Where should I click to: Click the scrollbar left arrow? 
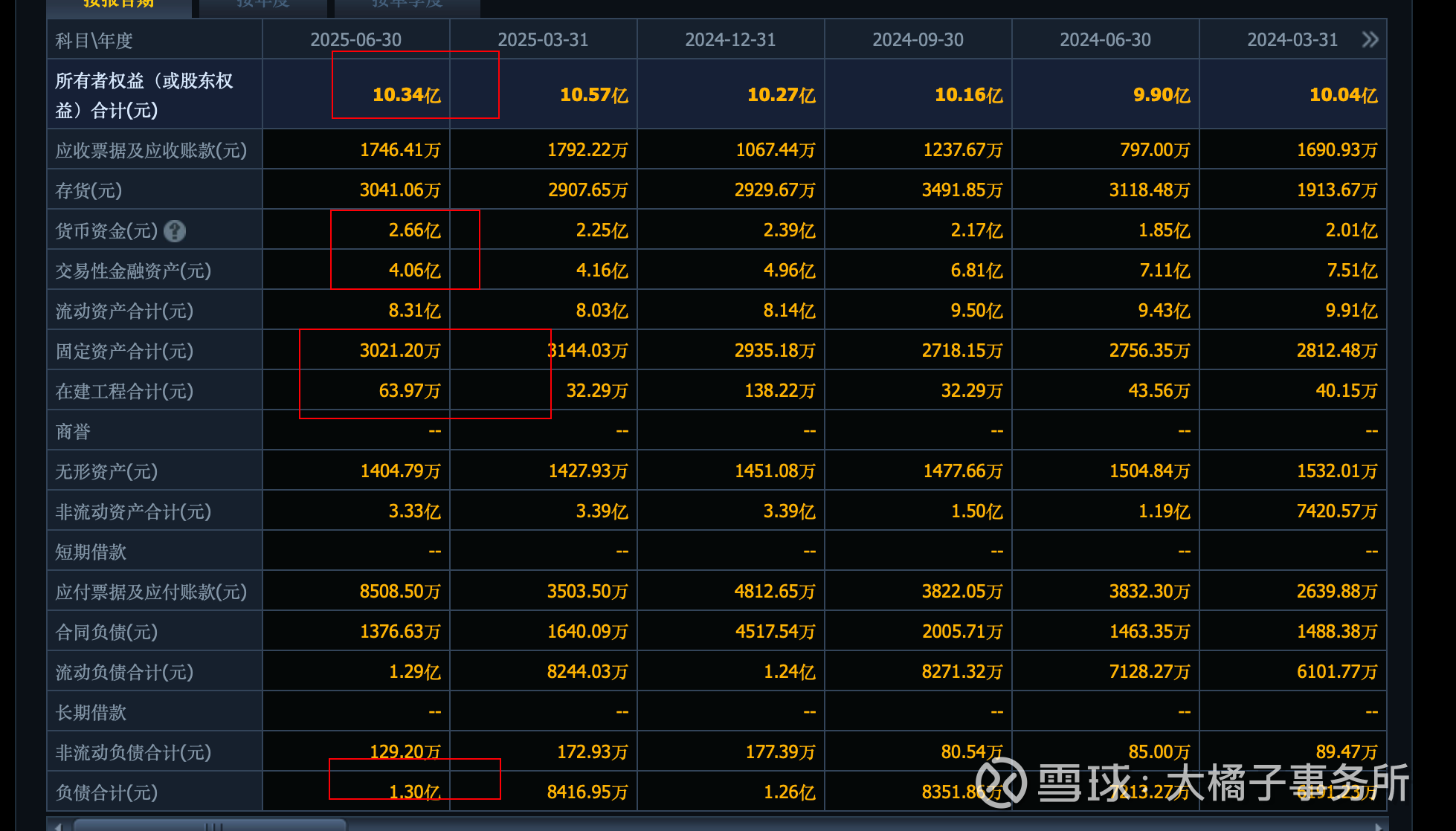coord(58,826)
